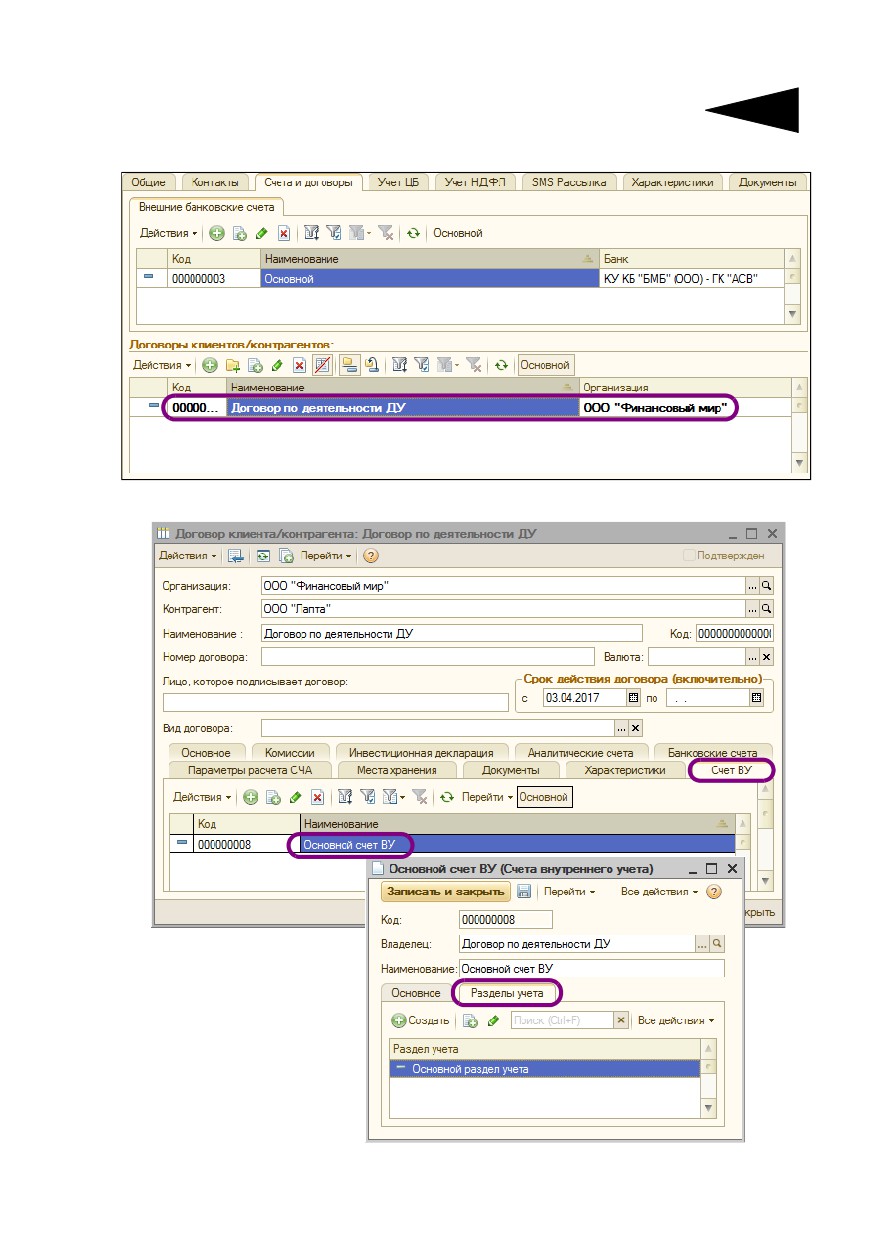Expand Перейти menu in contract window
This screenshot has width=875, height=1239.
click(326, 556)
